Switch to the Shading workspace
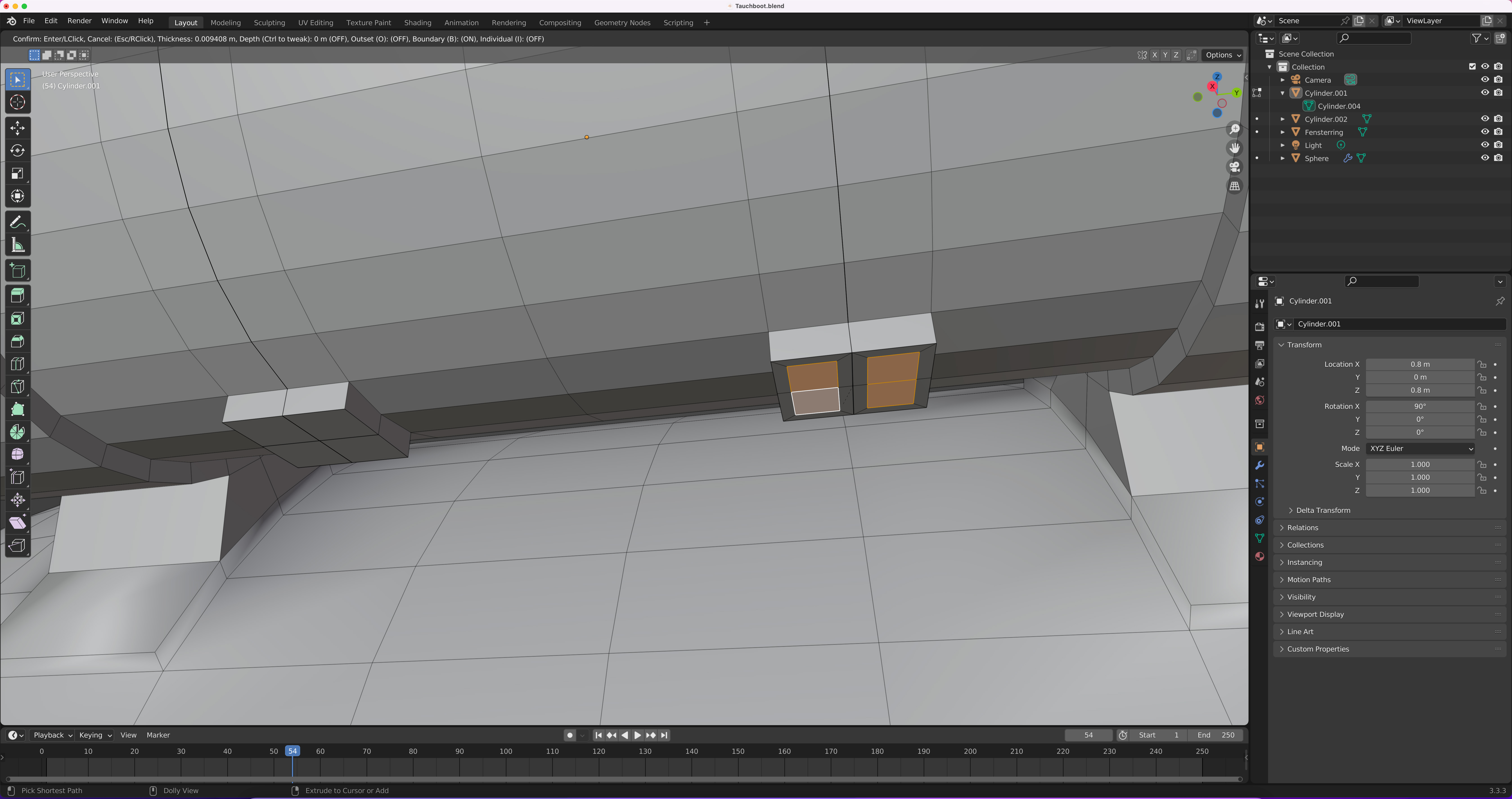The width and height of the screenshot is (1512, 799). [417, 22]
